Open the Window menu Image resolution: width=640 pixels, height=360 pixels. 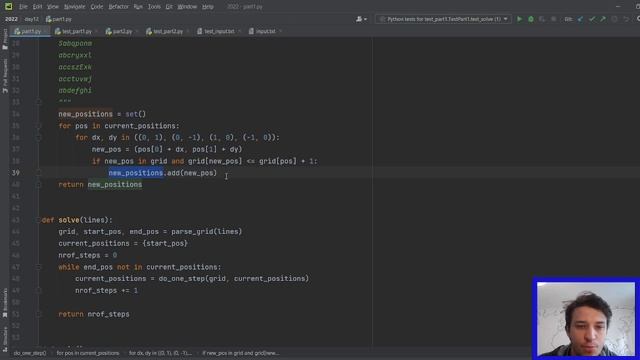tap(187, 7)
